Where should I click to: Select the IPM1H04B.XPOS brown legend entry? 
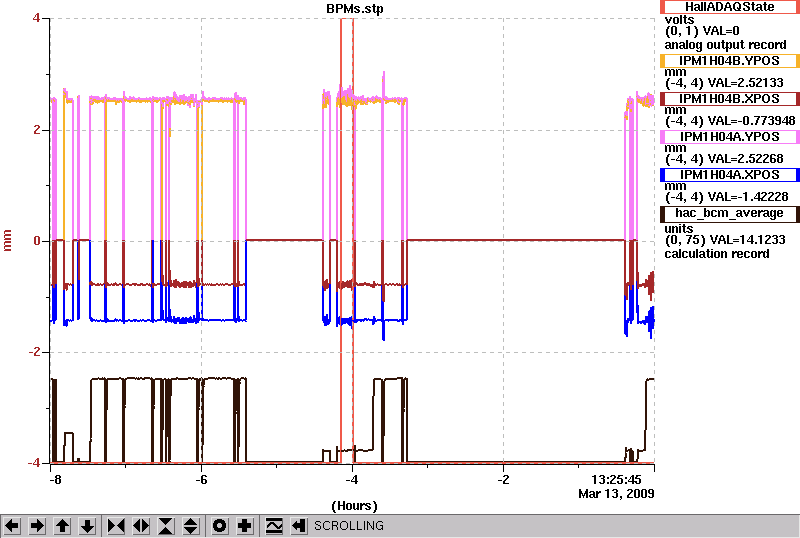[x=730, y=99]
